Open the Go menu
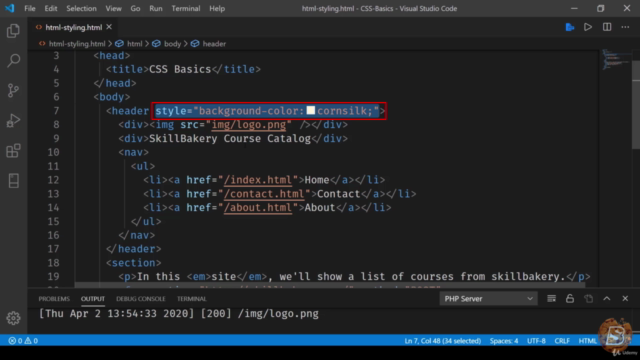The image size is (640, 360). point(135,8)
